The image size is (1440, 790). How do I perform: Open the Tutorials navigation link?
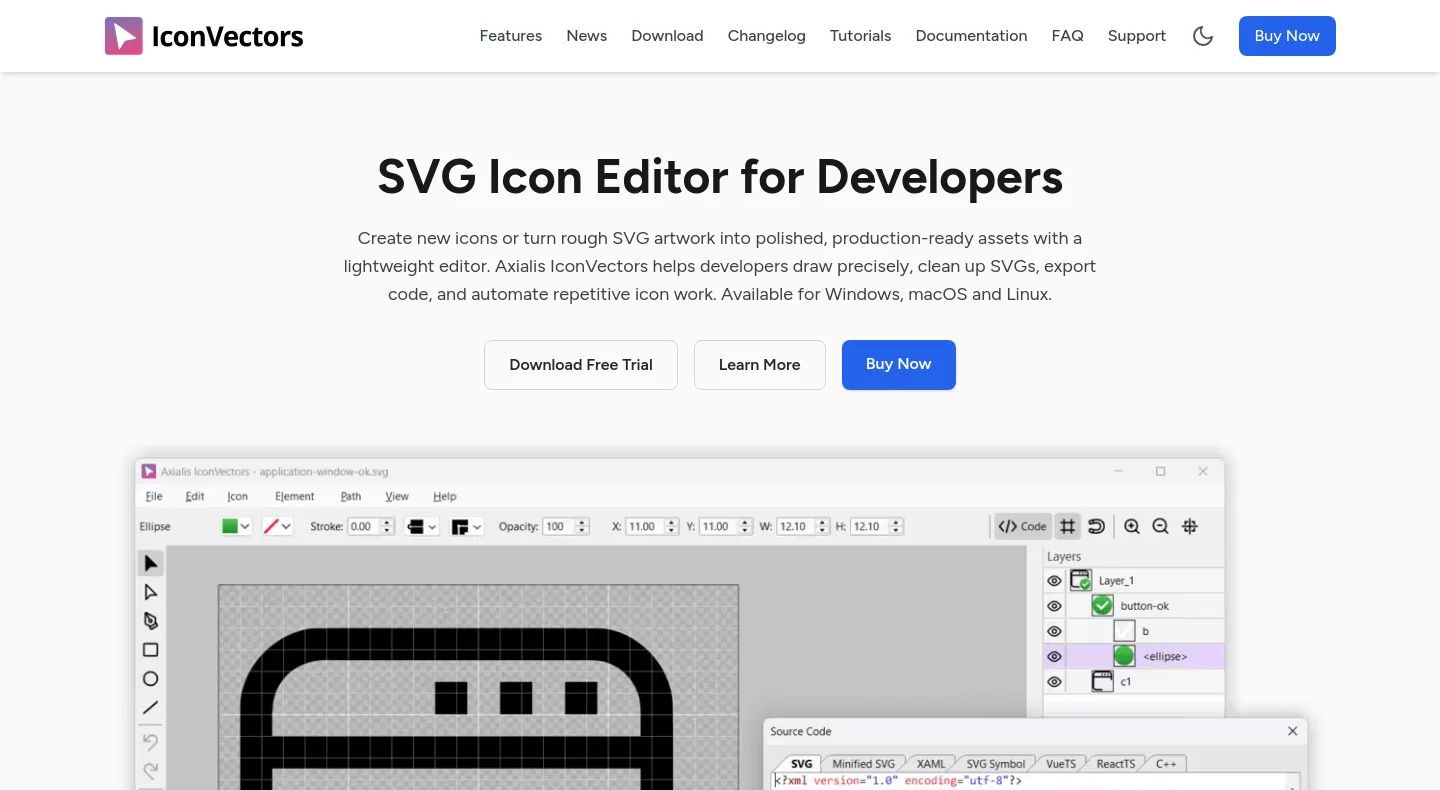(860, 36)
